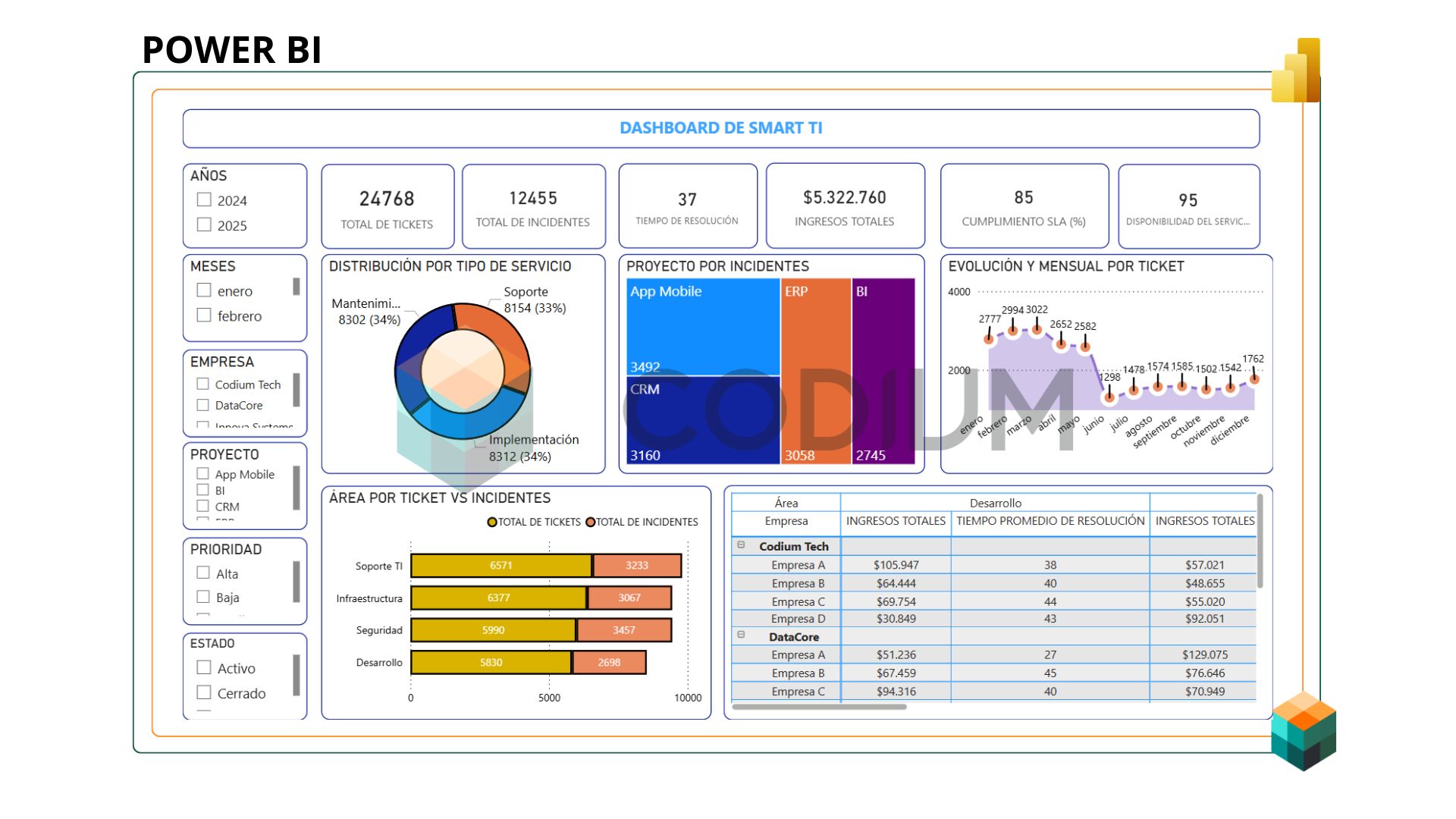Enable the febrero month checkbox
The height and width of the screenshot is (819, 1456).
[x=204, y=315]
